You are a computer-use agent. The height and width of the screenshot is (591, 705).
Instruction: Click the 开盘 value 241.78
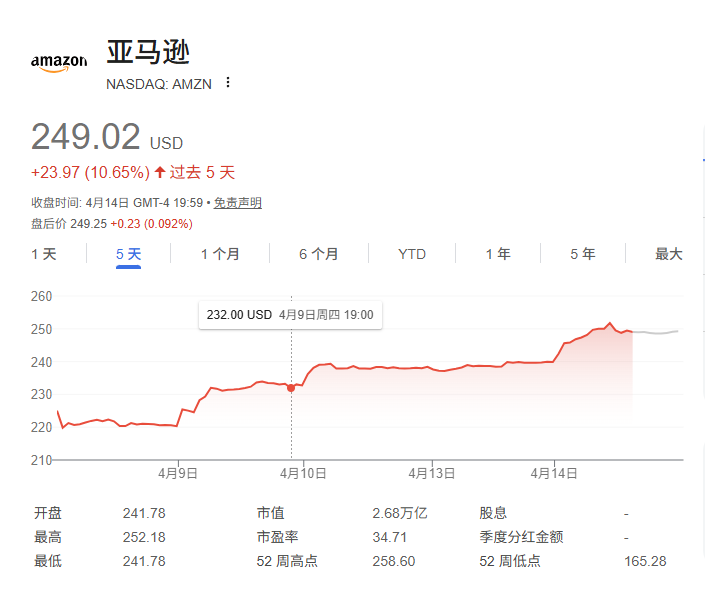(x=144, y=513)
